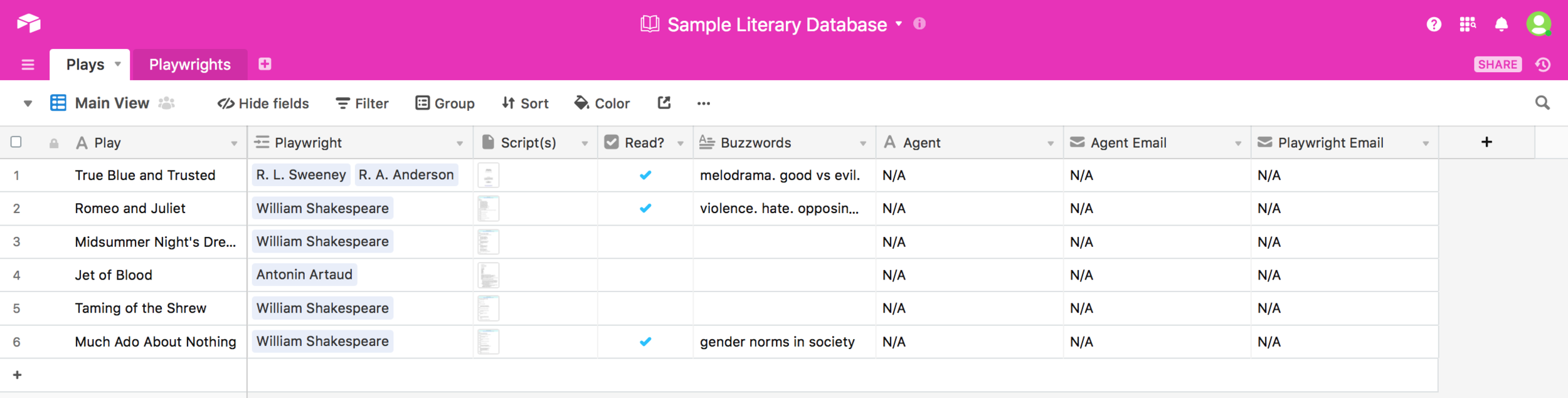
Task: Click the SHARE button
Action: click(x=1497, y=65)
